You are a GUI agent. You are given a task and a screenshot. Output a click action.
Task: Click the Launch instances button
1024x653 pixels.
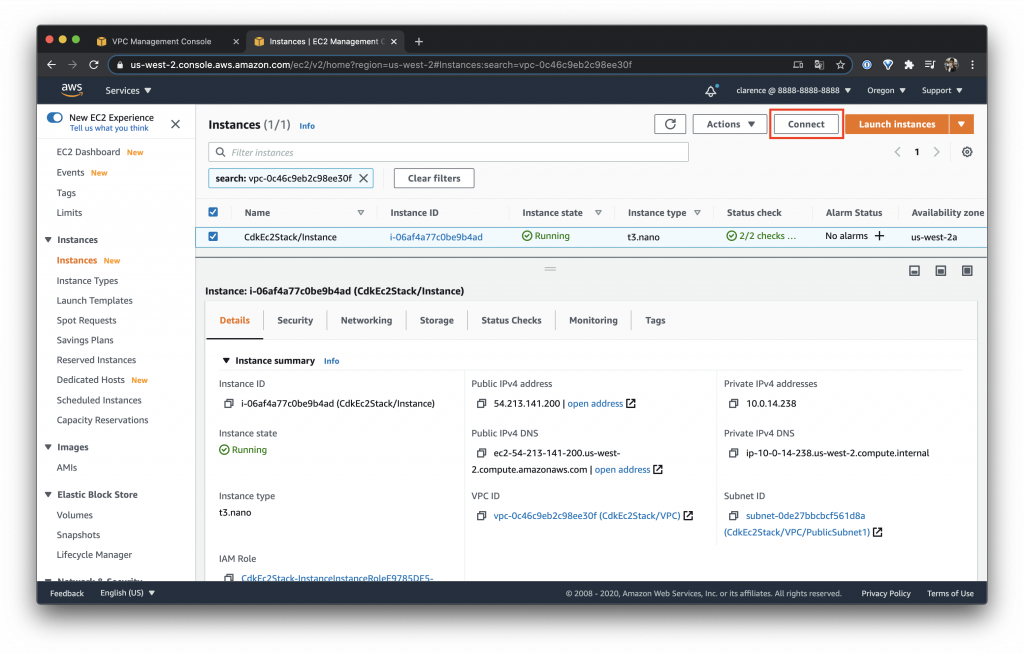point(897,124)
